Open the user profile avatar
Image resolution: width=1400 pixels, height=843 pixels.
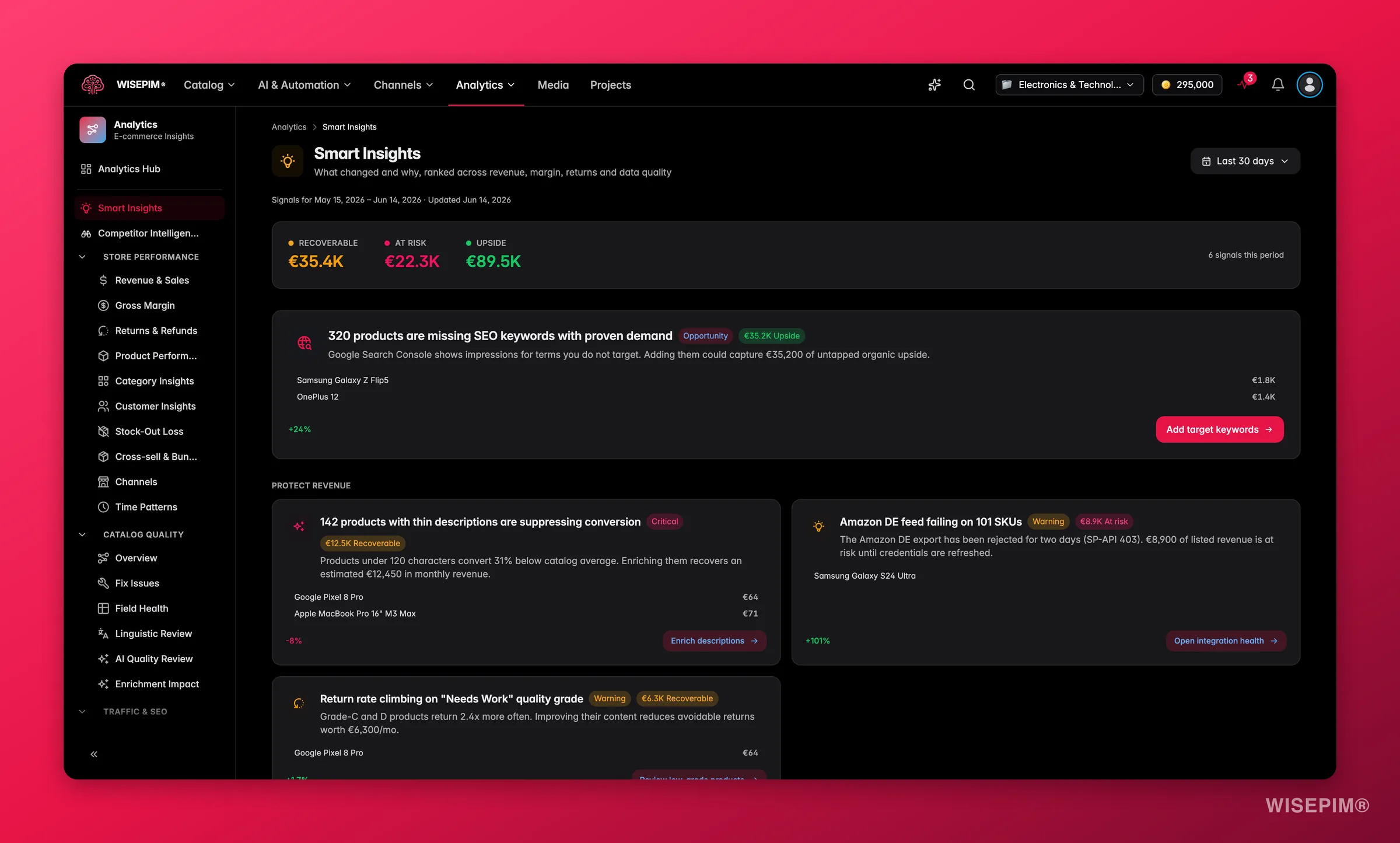tap(1310, 85)
